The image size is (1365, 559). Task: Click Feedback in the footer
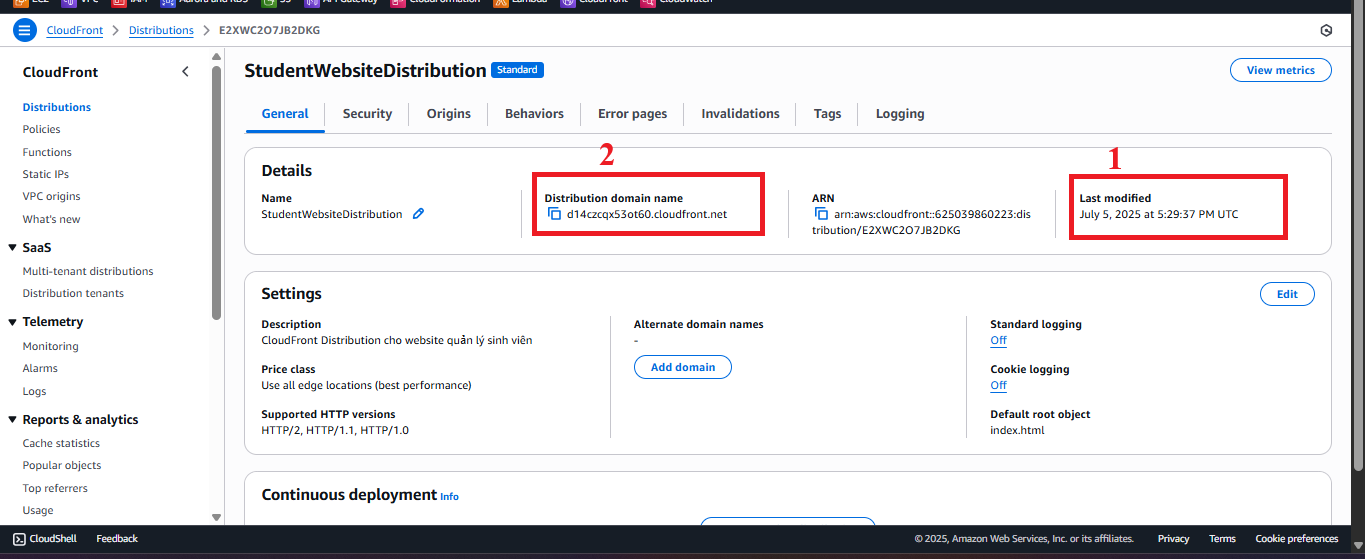117,538
